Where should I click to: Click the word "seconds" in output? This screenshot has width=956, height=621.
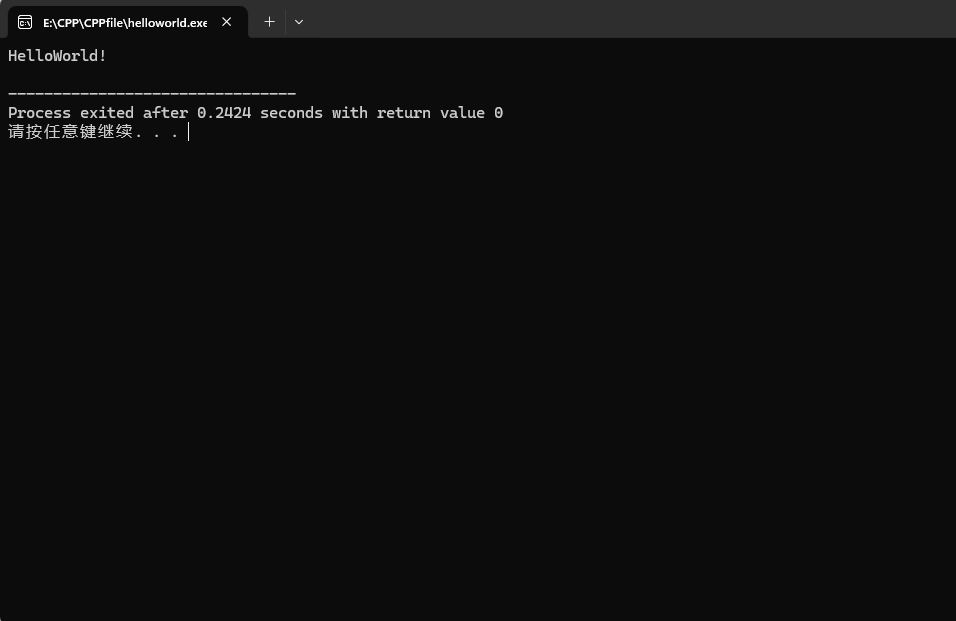click(x=291, y=113)
